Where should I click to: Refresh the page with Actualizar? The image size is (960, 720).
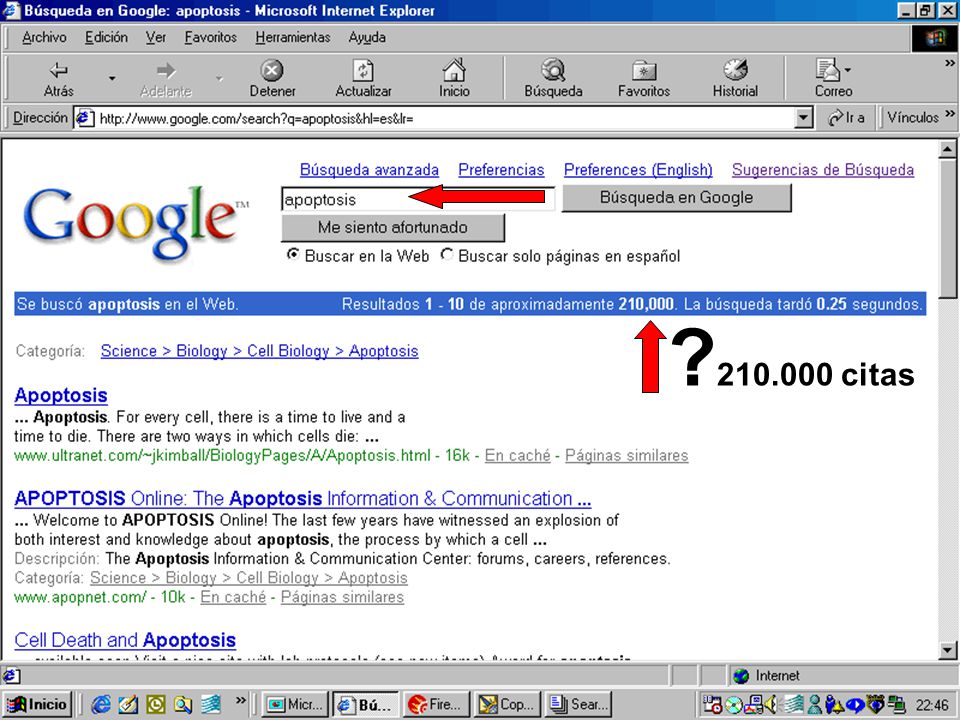[363, 78]
